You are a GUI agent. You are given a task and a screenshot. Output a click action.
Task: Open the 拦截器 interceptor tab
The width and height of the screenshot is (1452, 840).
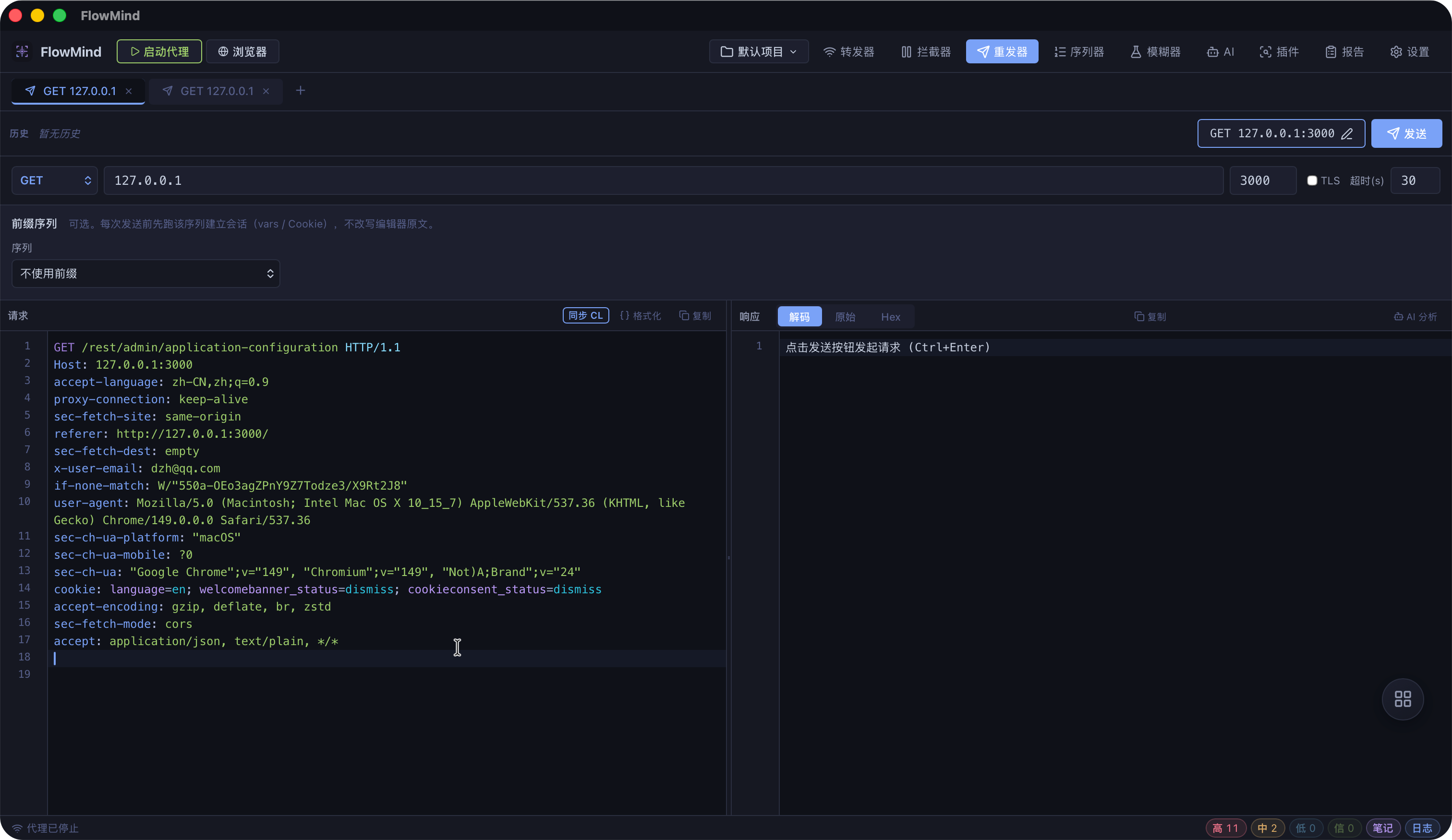(x=925, y=52)
